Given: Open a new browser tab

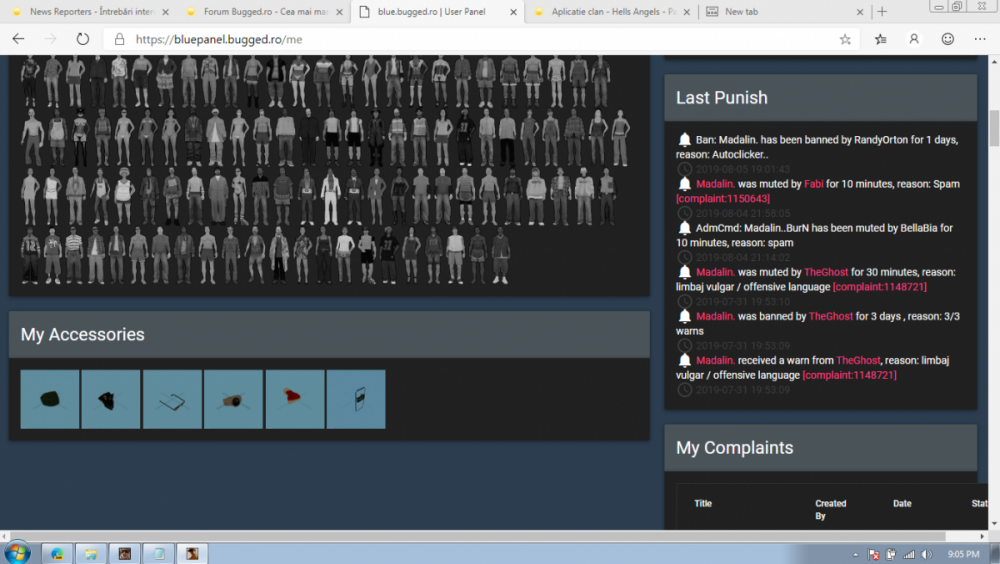Looking at the screenshot, I should click(881, 12).
